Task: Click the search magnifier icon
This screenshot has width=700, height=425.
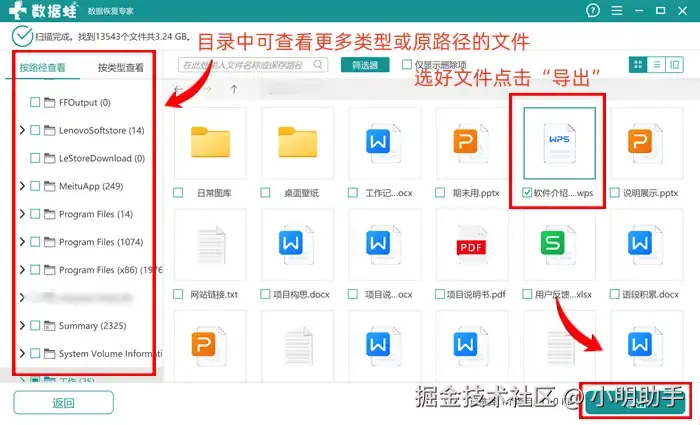Action: pyautogui.click(x=317, y=65)
